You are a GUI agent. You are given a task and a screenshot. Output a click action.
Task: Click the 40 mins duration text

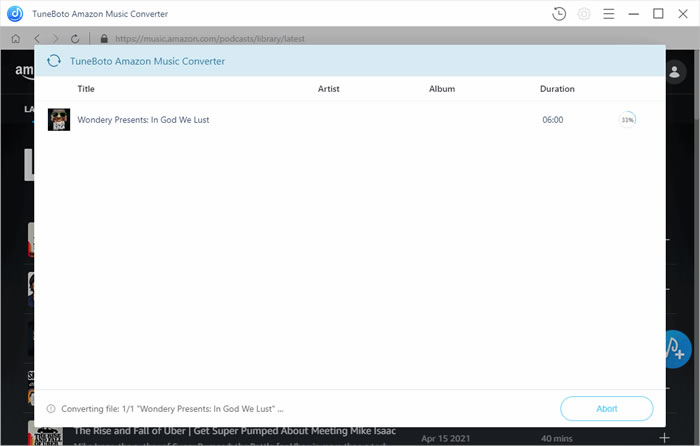(557, 438)
